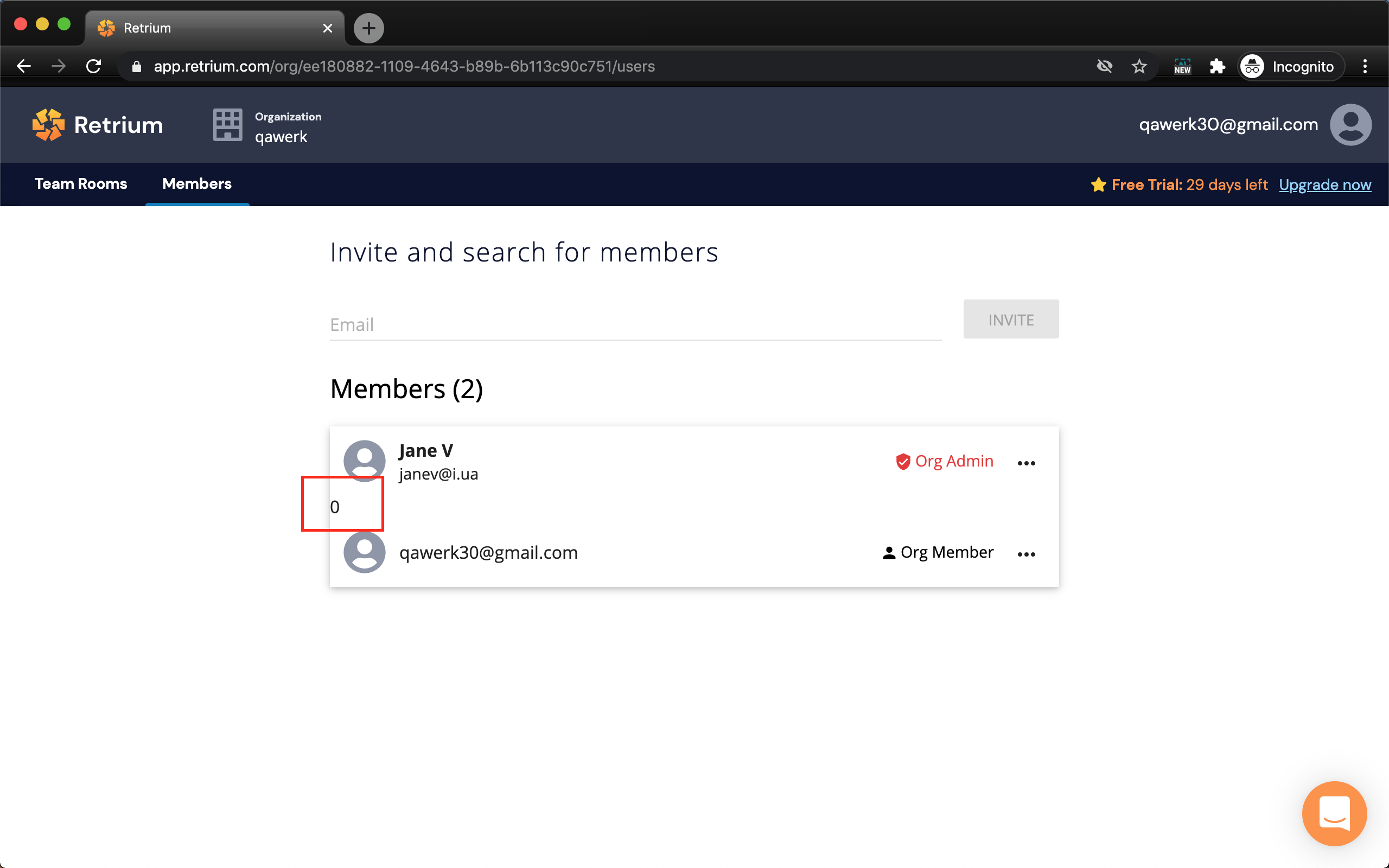Click the browser address bar URL
Viewport: 1389px width, 868px height.
404,67
